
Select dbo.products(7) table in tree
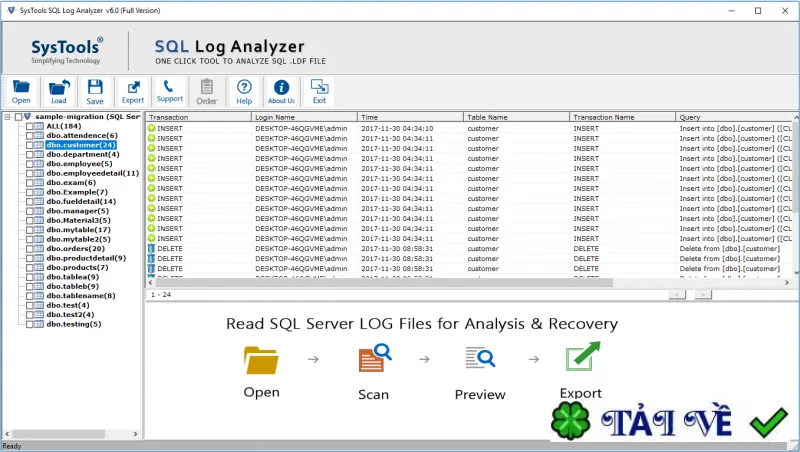point(77,268)
